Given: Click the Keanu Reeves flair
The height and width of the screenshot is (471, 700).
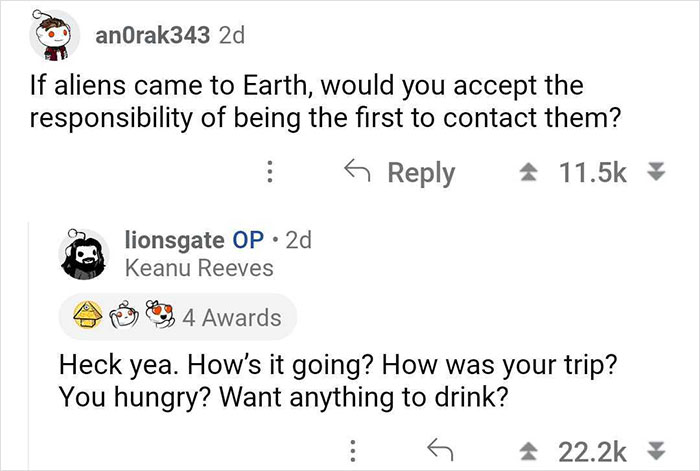Looking at the screenshot, I should [x=197, y=267].
